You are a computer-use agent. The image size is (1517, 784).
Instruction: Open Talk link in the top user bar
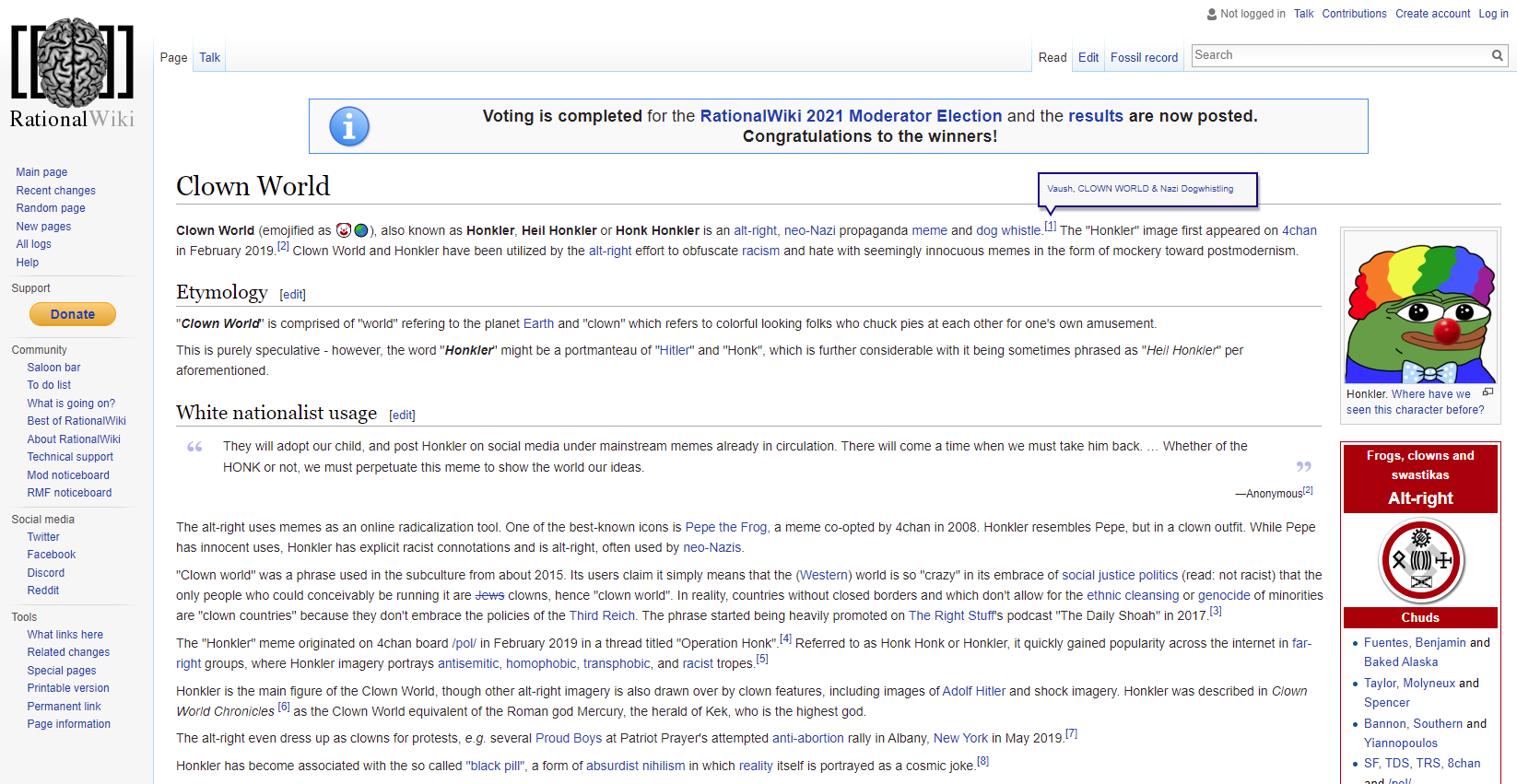[1303, 14]
